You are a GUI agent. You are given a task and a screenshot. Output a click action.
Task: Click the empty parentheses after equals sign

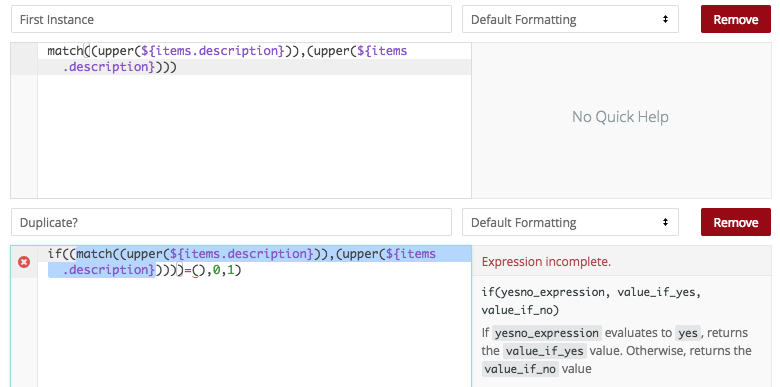coord(198,270)
